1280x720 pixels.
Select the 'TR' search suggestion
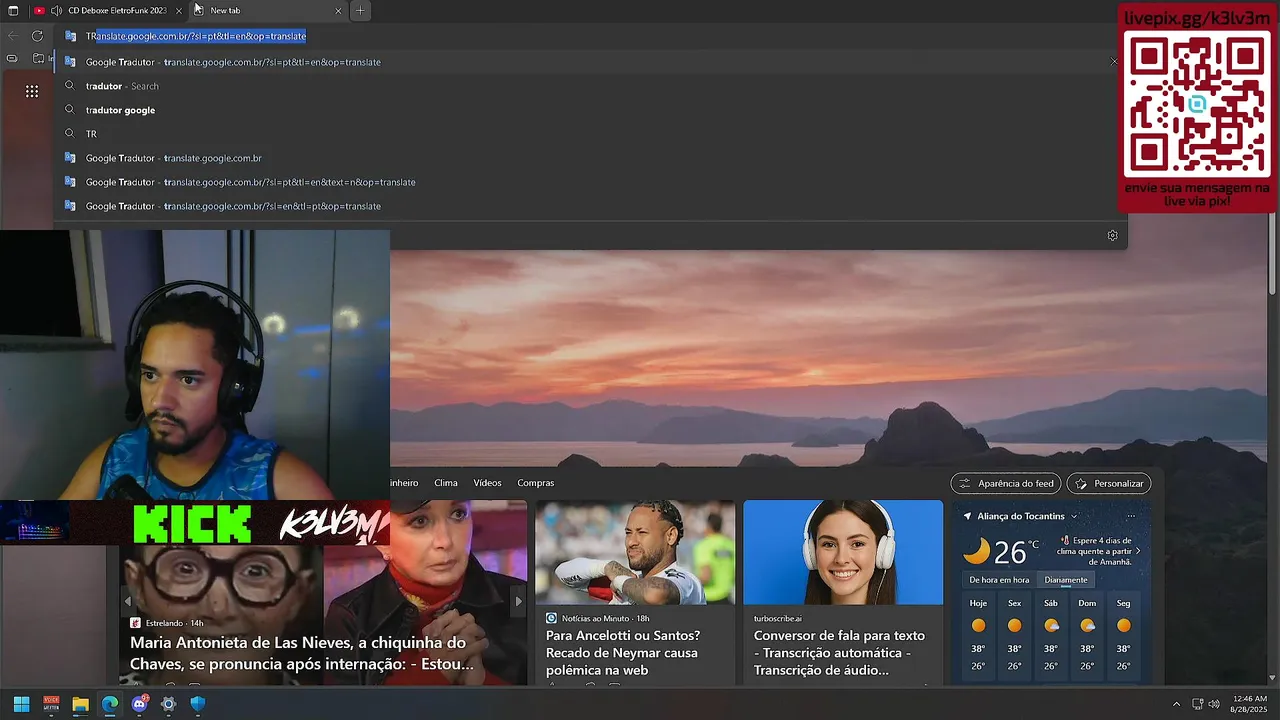(590, 134)
